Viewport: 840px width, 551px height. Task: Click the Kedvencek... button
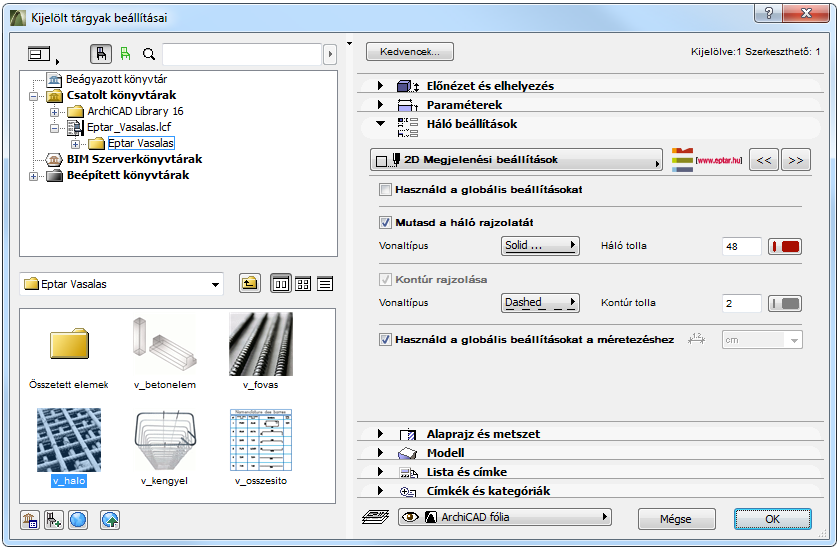[410, 52]
